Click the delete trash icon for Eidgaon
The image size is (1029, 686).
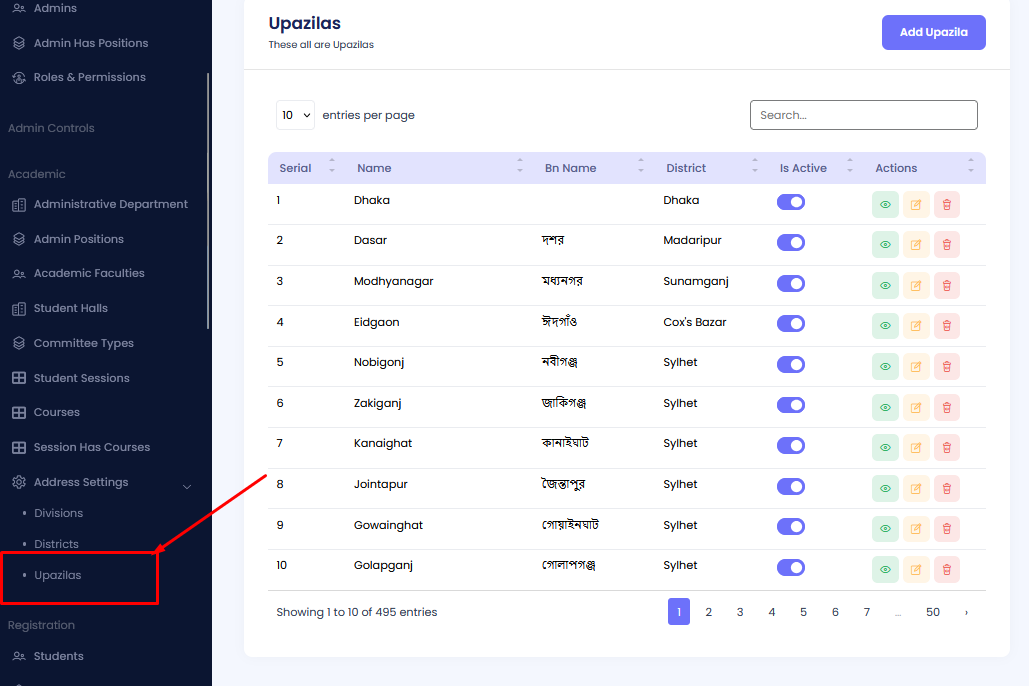coord(947,326)
